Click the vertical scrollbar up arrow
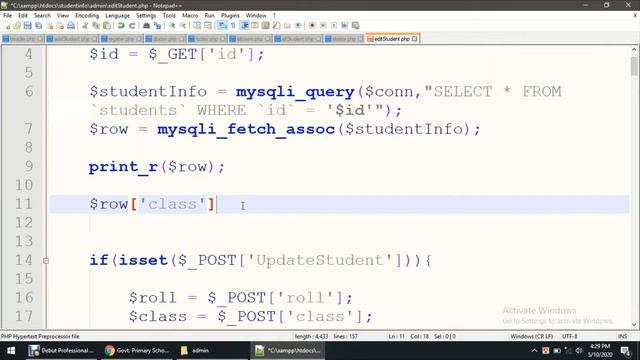Image resolution: width=640 pixels, height=360 pixels. coord(634,50)
